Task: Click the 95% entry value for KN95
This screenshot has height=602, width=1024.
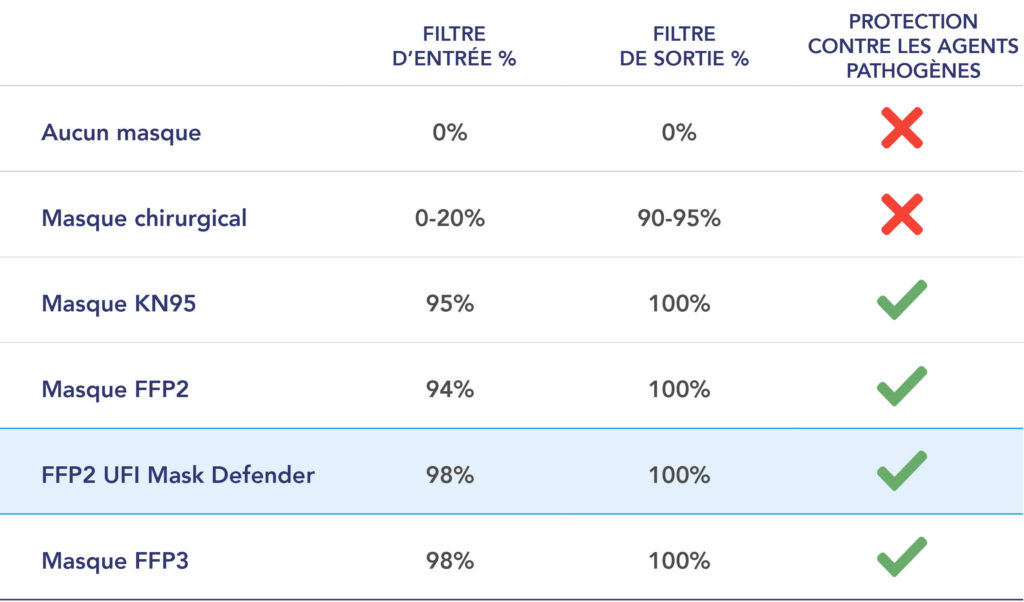Action: click(x=450, y=304)
